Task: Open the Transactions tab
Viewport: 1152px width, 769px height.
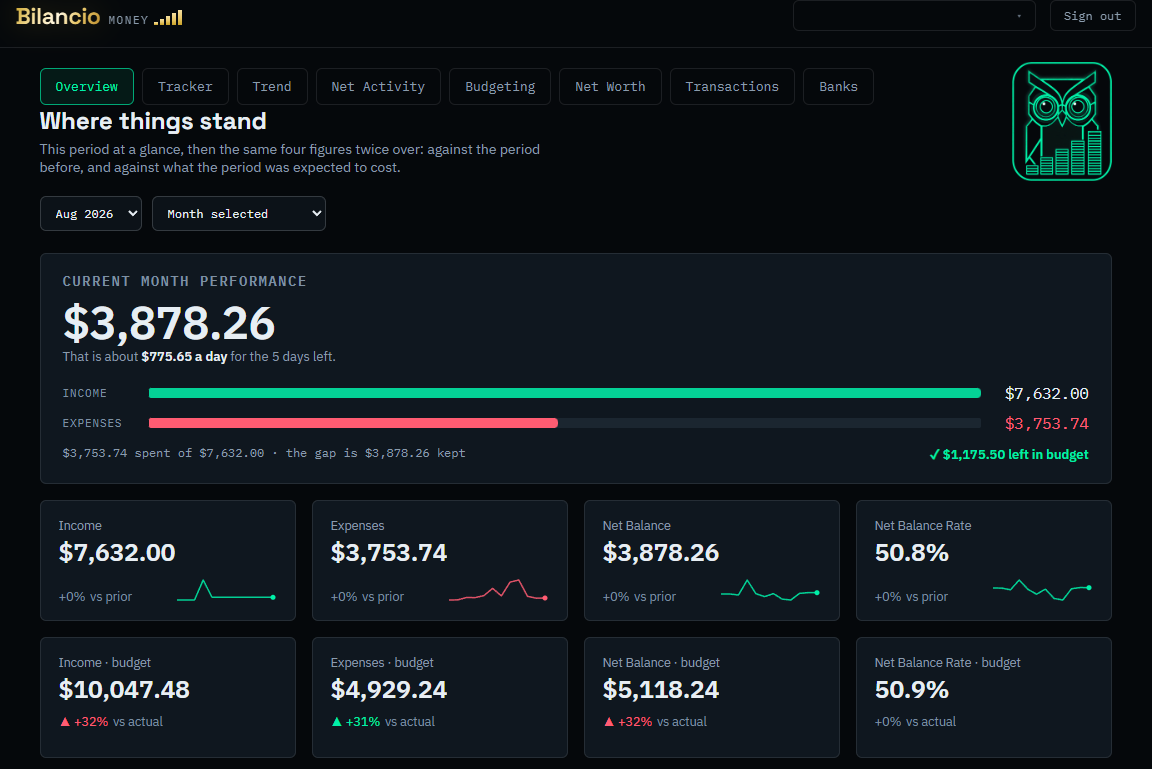Action: click(732, 87)
